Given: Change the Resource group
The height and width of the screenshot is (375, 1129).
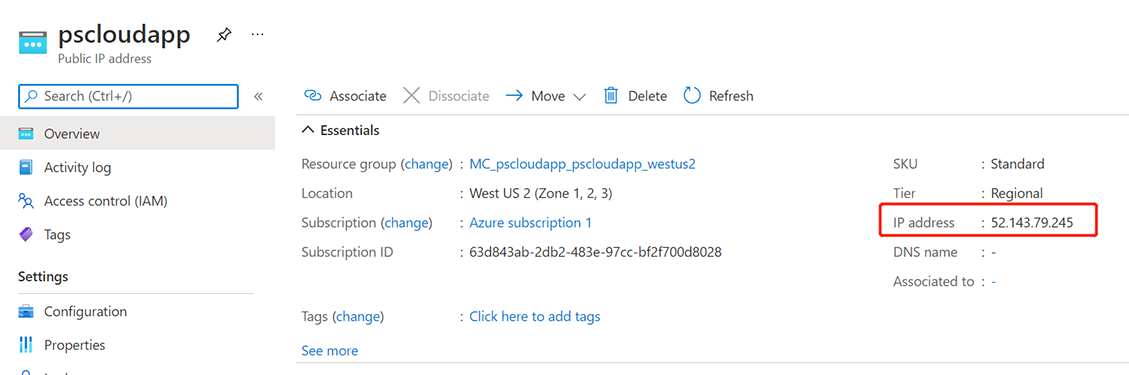Looking at the screenshot, I should click(x=427, y=164).
